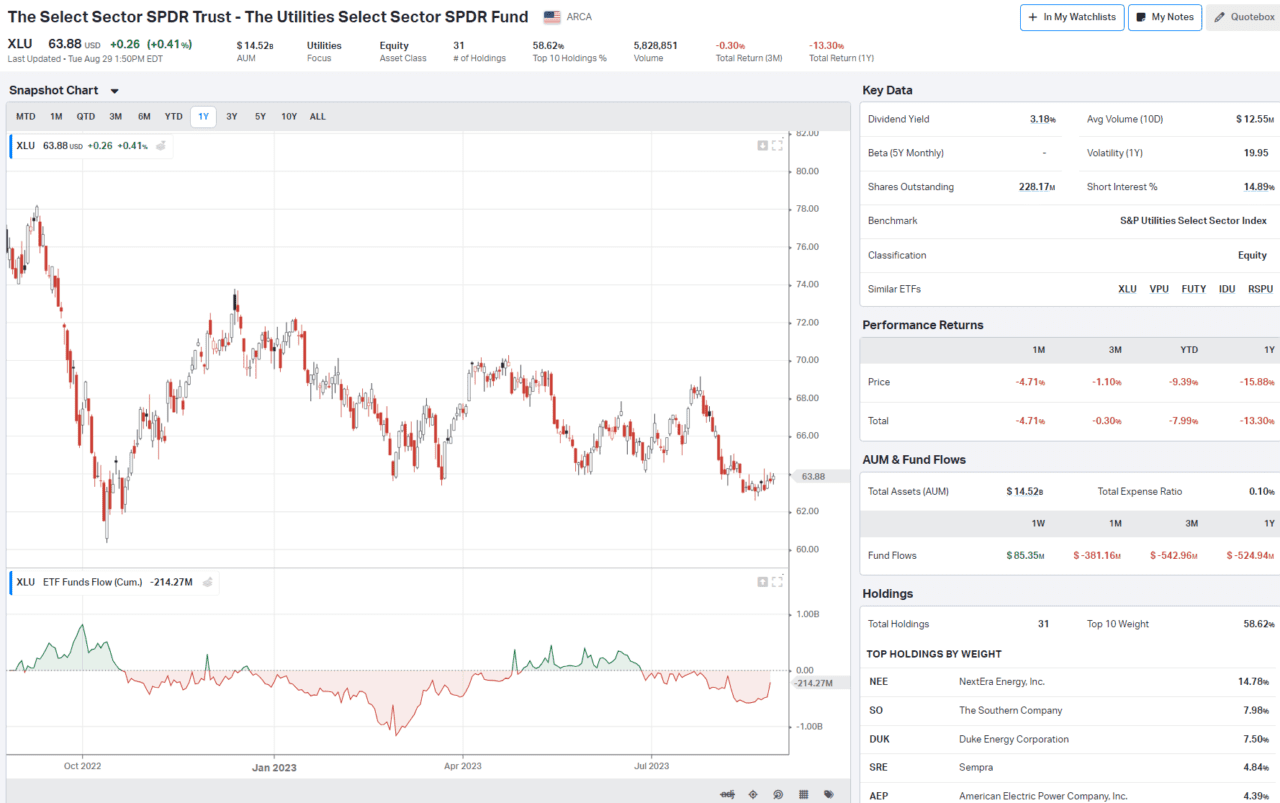Open NextEra Energy, Inc. holding
1280x803 pixels.
point(1001,682)
